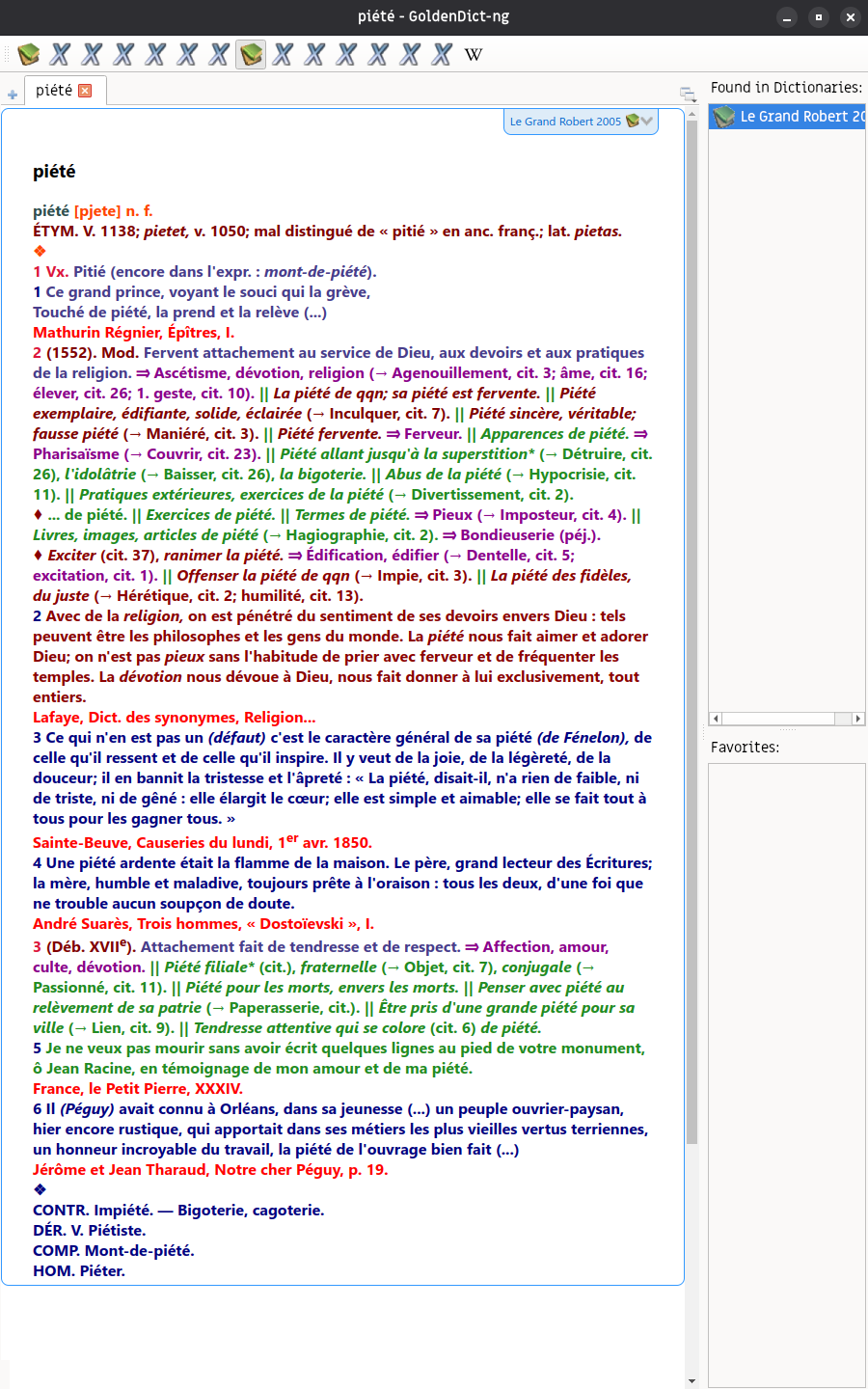This screenshot has height=1389, width=868.
Task: Open the tab list button above the article scrollbar
Action: [688, 94]
